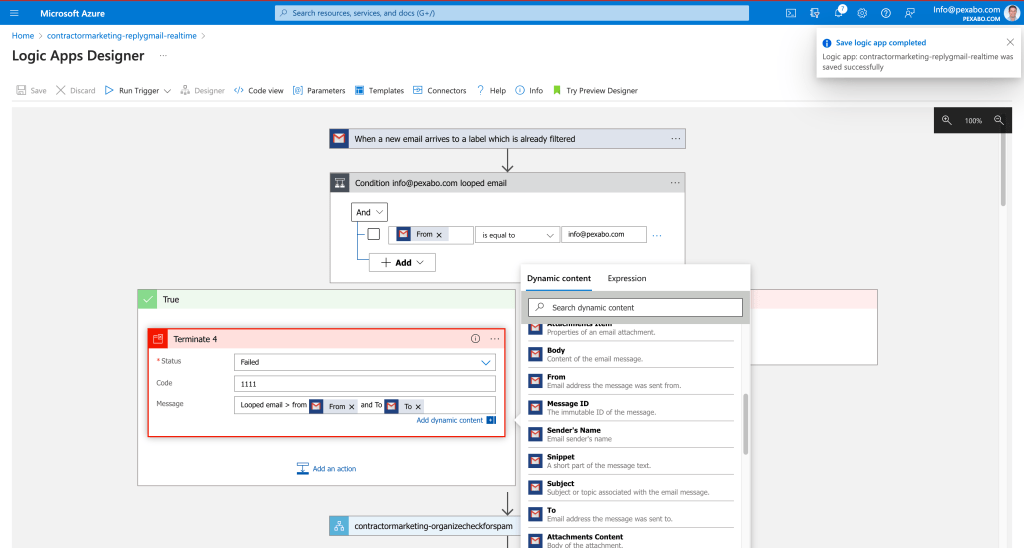Open the Condition card ellipsis menu

pos(675,183)
